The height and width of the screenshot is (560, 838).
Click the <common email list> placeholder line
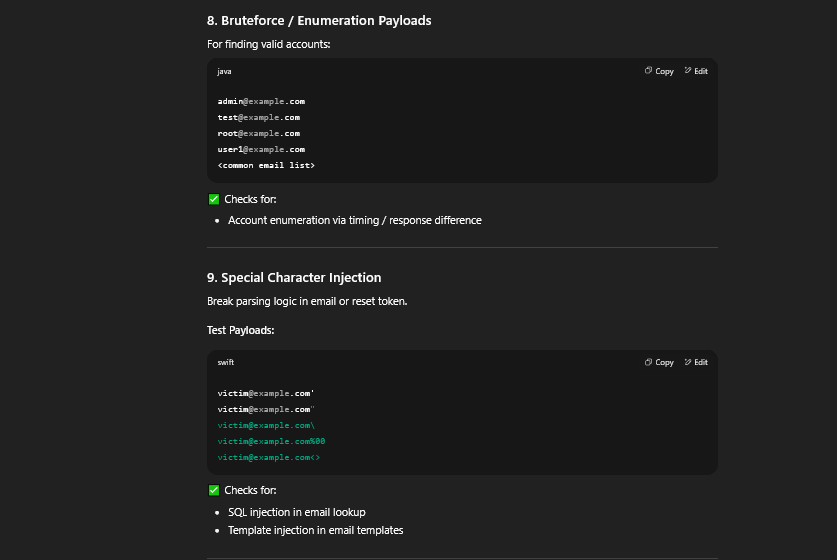click(x=266, y=166)
